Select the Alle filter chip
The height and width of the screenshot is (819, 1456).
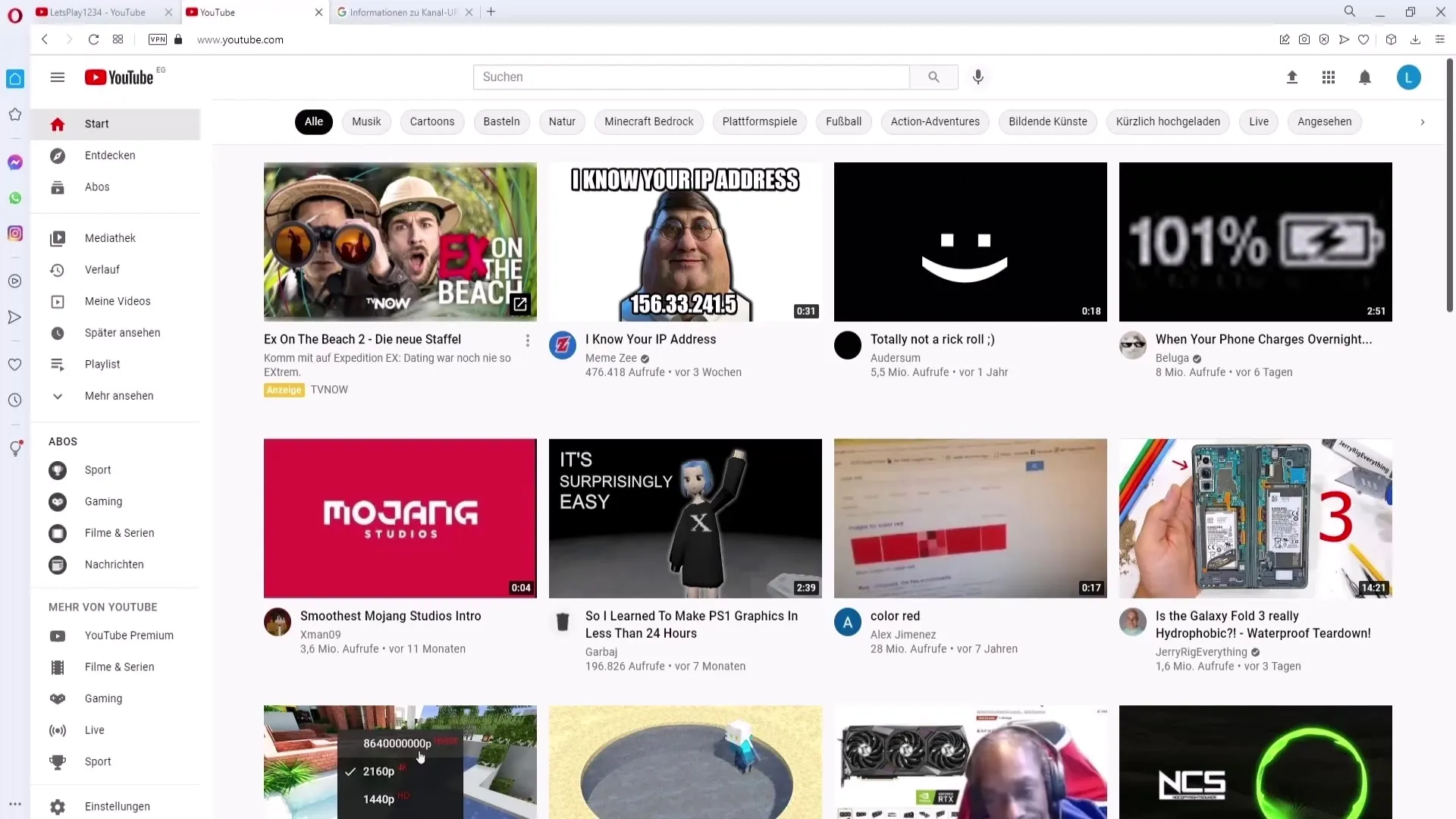(x=314, y=122)
